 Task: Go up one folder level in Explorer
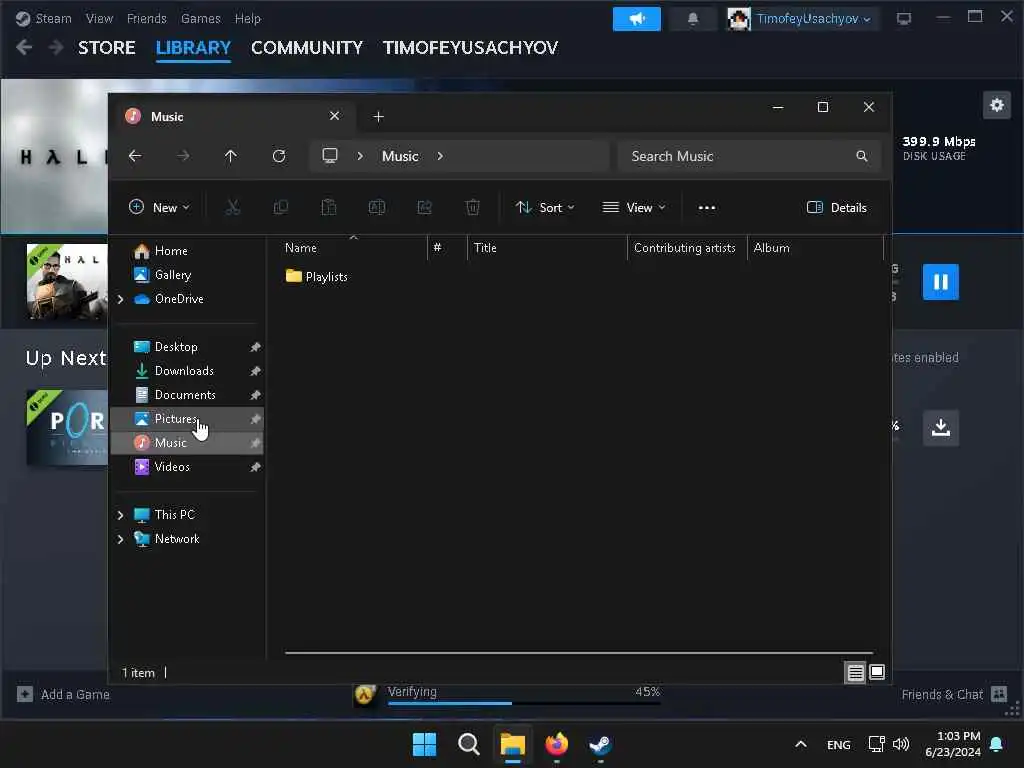(231, 156)
